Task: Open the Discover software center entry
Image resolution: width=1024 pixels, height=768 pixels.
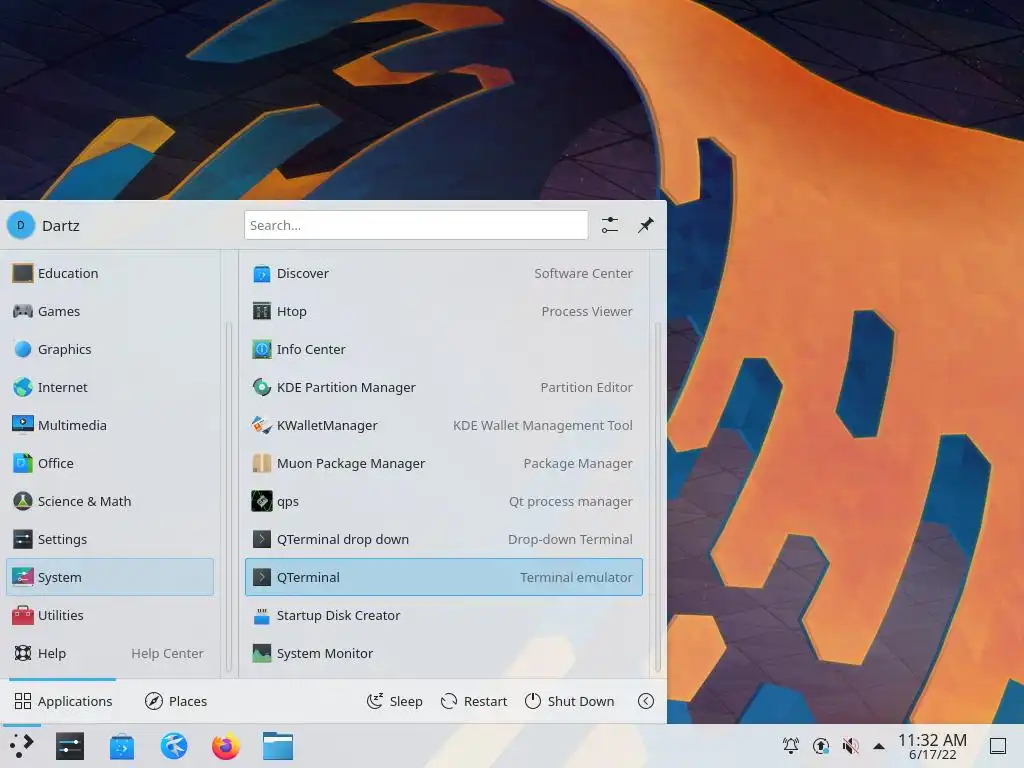Action: [443, 274]
